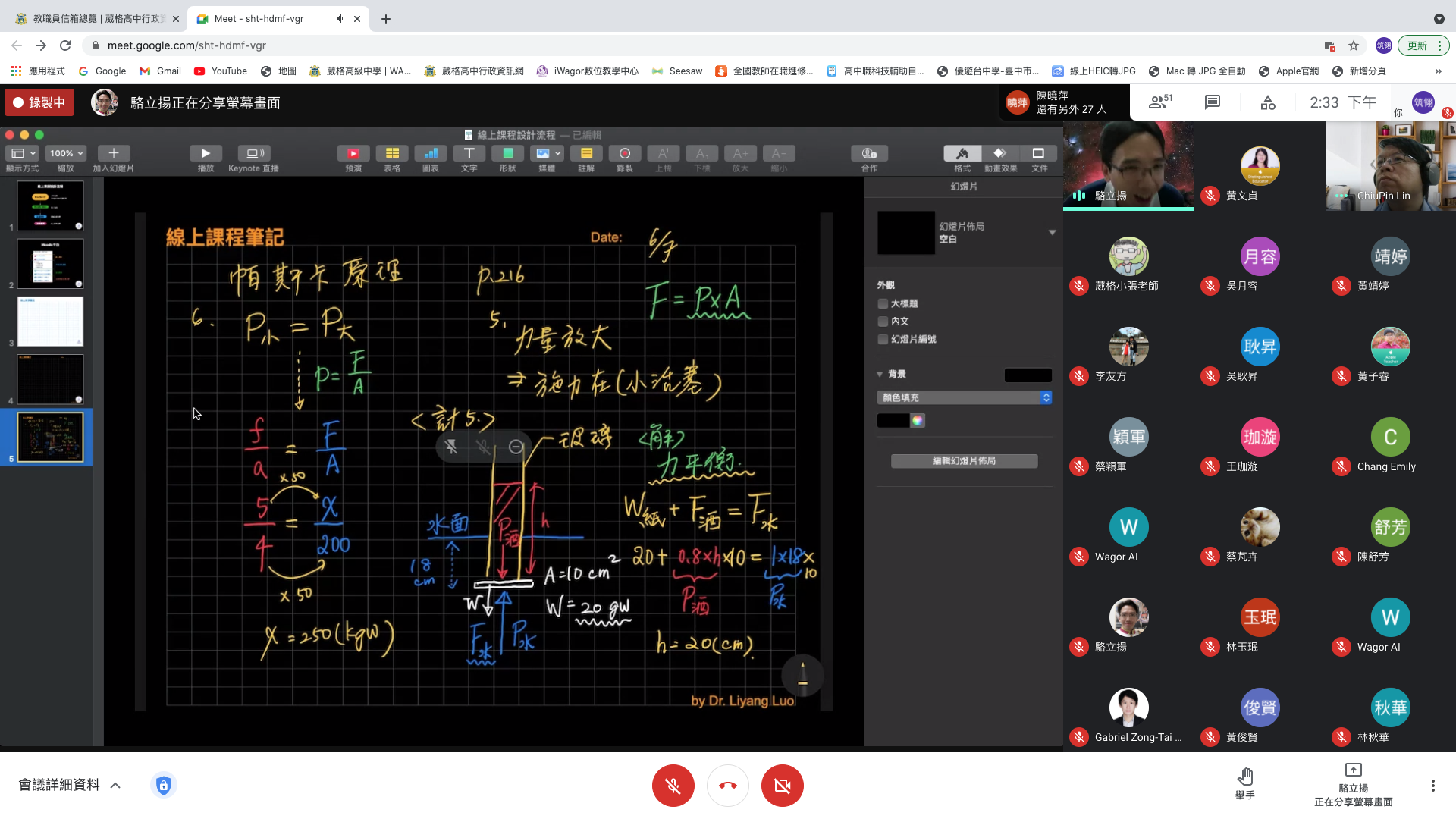Show hidden bookmarks overflow chevron
This screenshot has height=819, width=1456.
[1438, 71]
